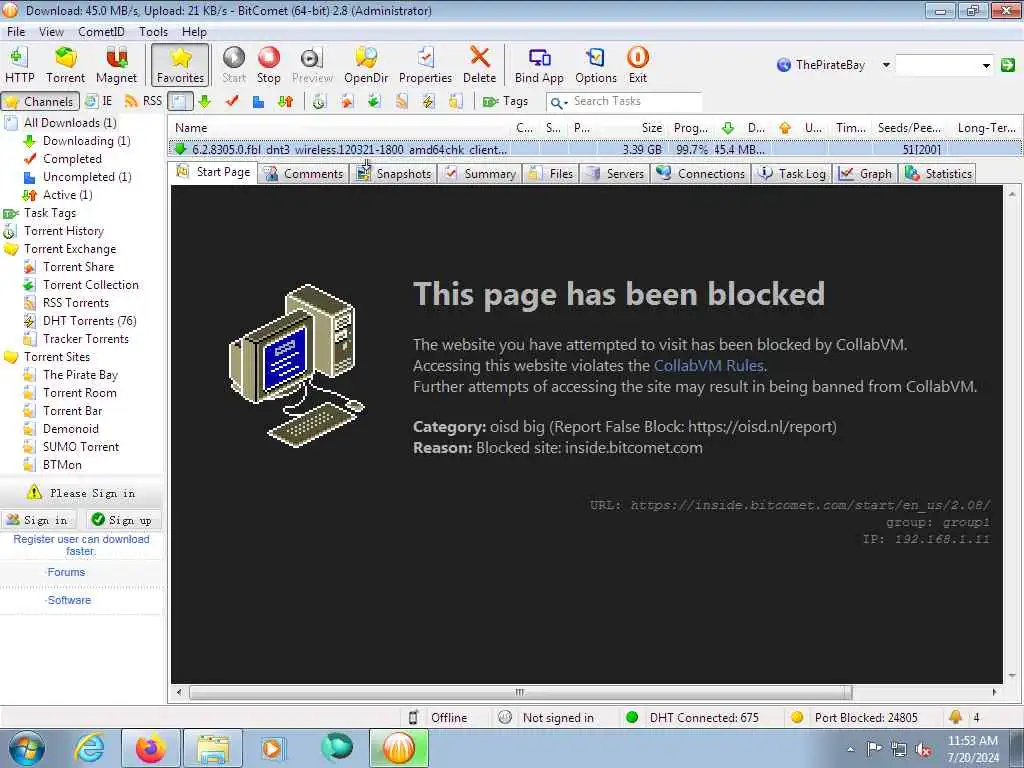Switch to the Comments tab
Viewport: 1024px width, 768px height.
[304, 174]
